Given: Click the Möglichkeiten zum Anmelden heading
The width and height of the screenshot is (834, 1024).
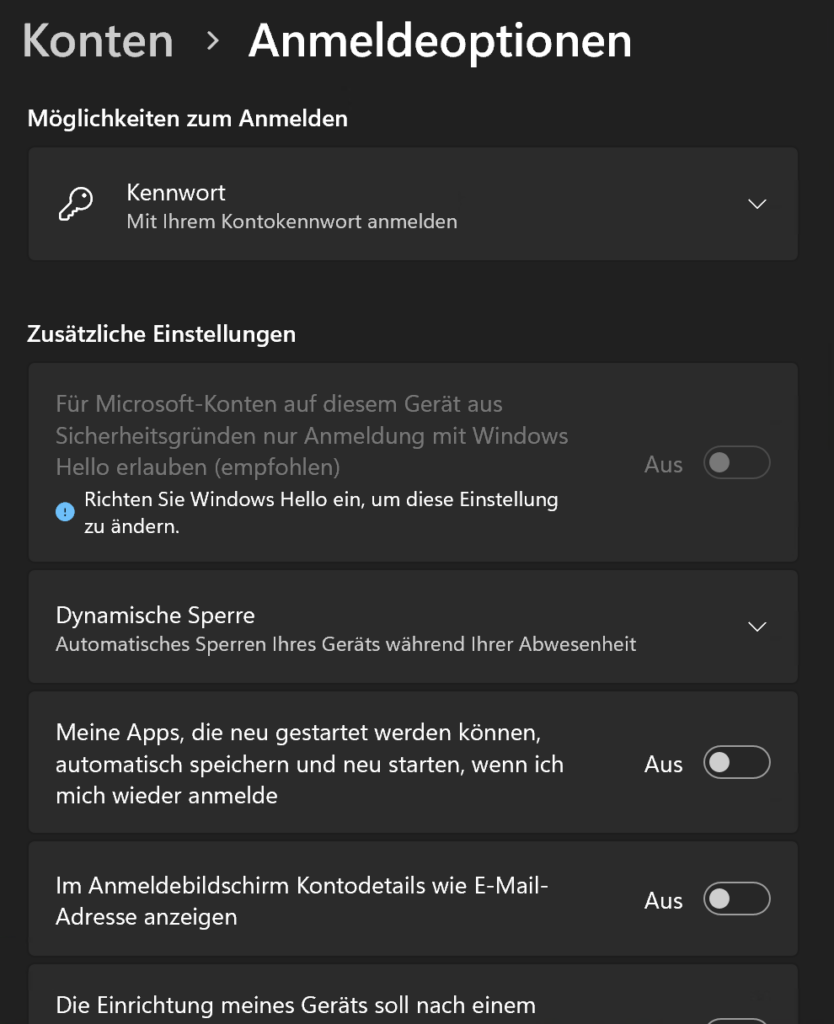Looking at the screenshot, I should (187, 118).
